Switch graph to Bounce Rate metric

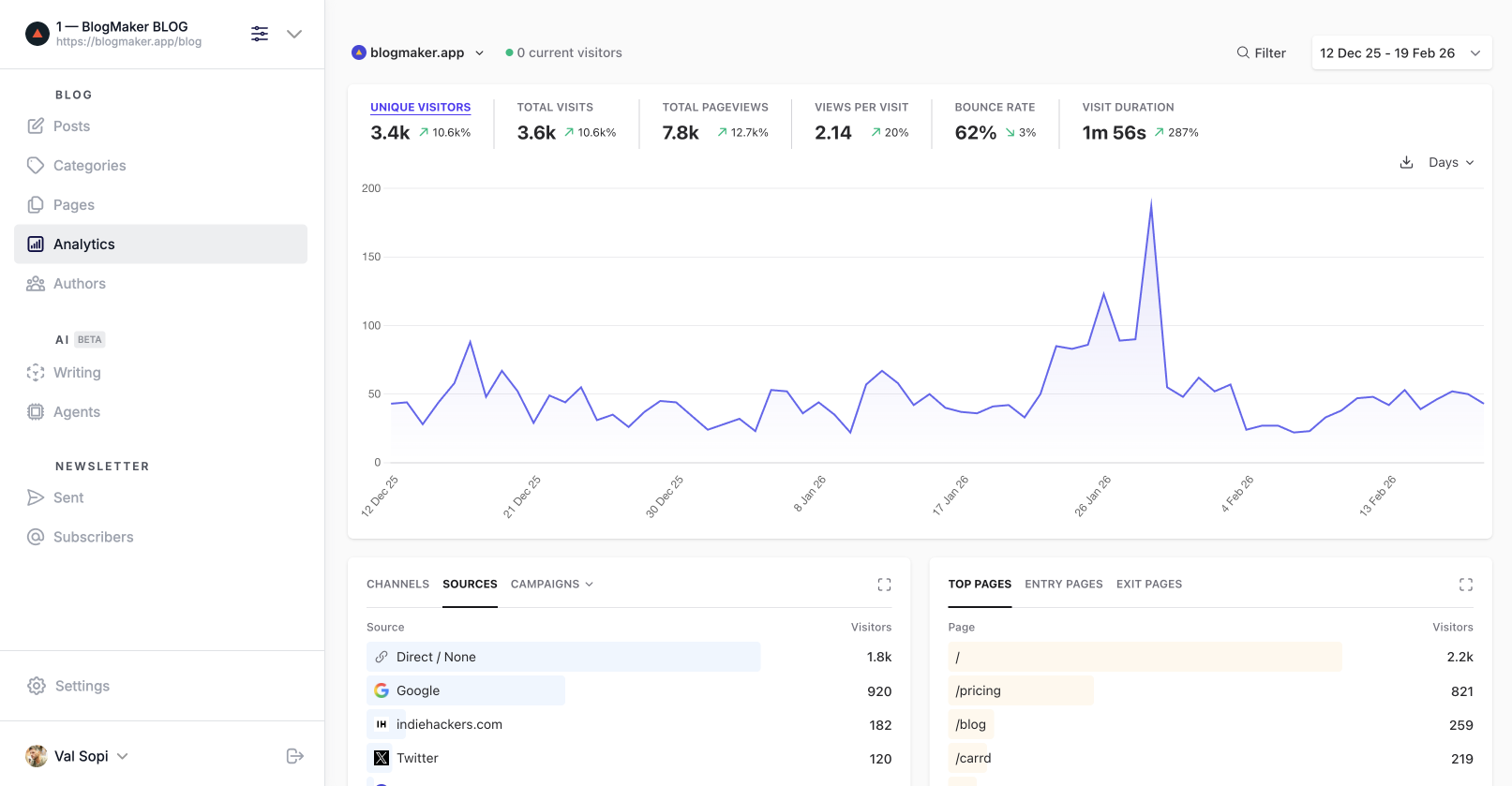994,108
